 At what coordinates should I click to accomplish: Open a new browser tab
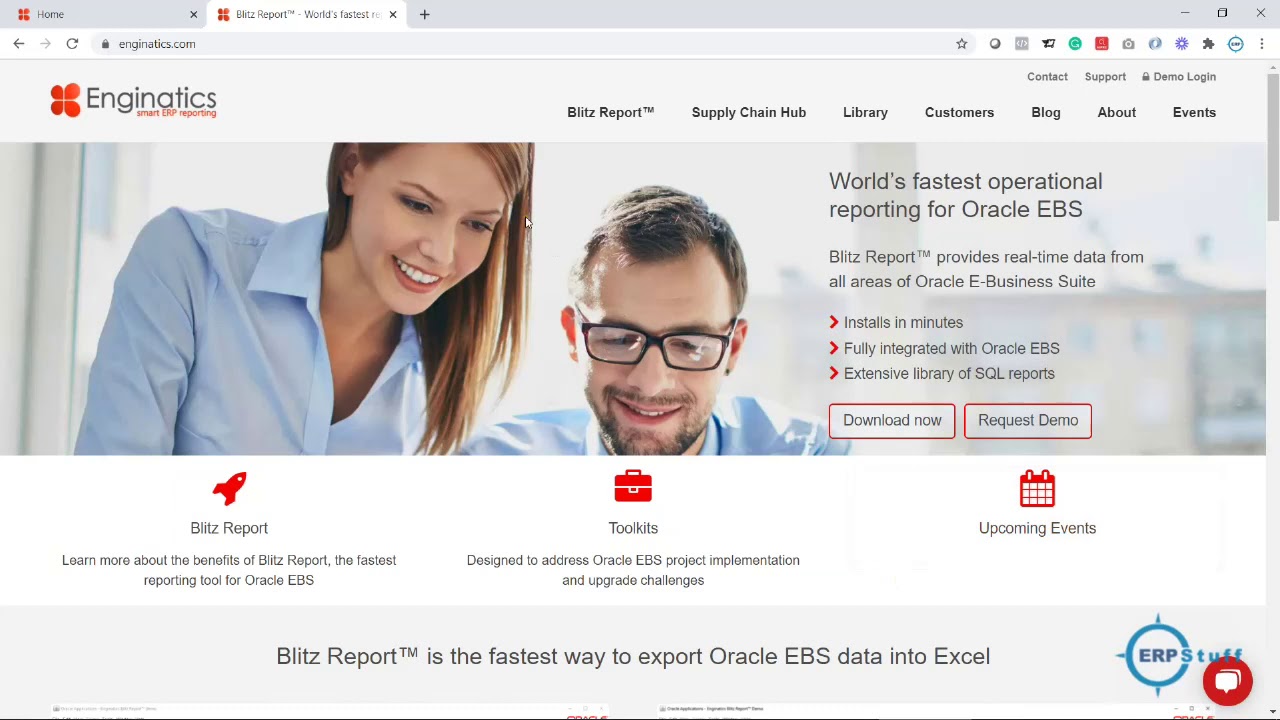point(425,14)
